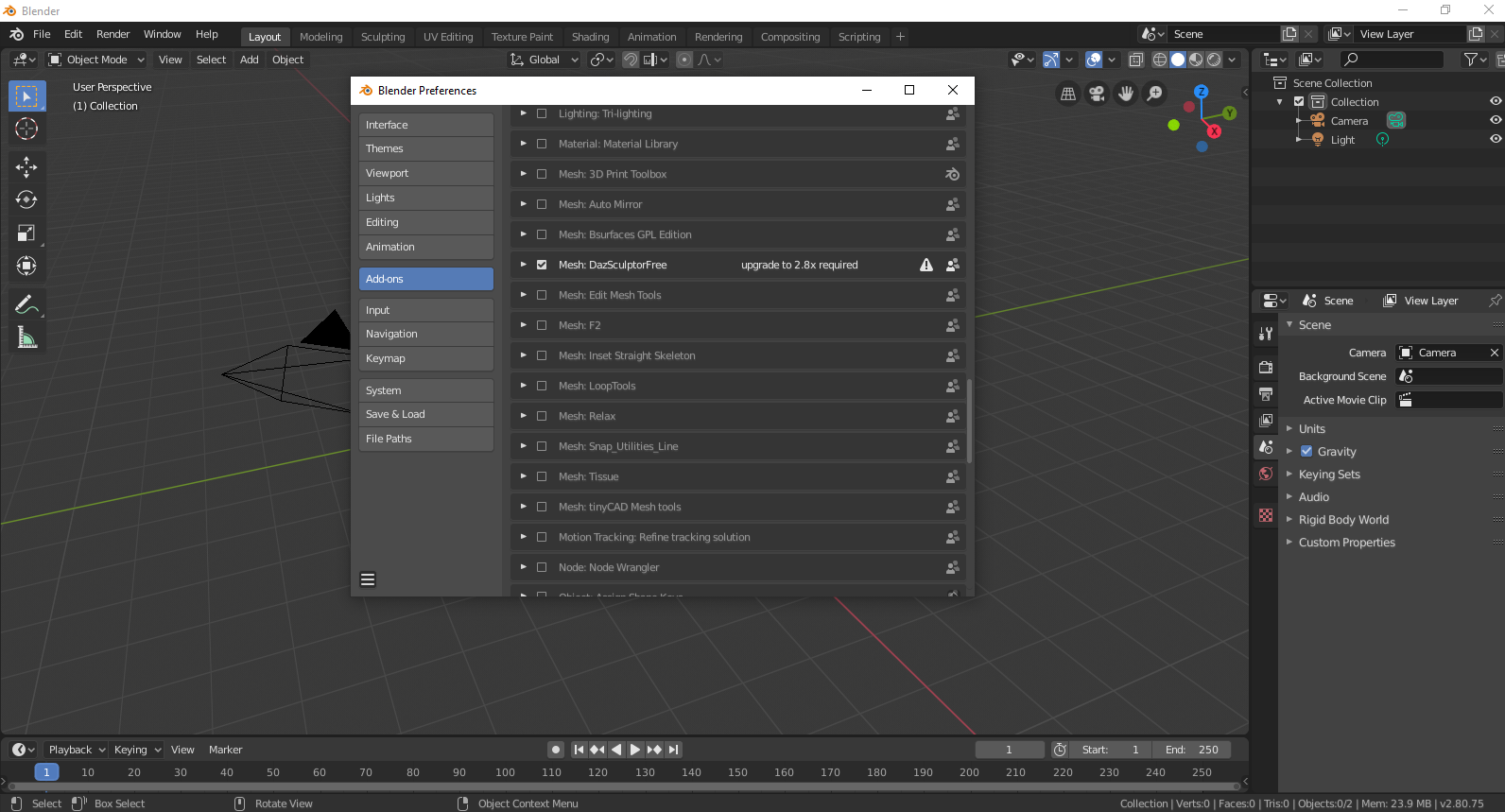Open the Output properties tab icon
The image size is (1505, 812).
[1266, 393]
